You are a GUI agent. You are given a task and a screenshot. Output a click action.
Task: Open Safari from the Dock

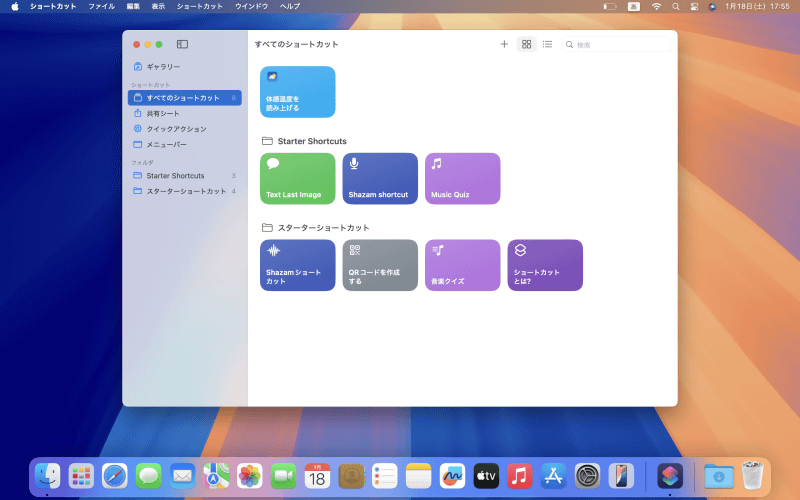(115, 476)
